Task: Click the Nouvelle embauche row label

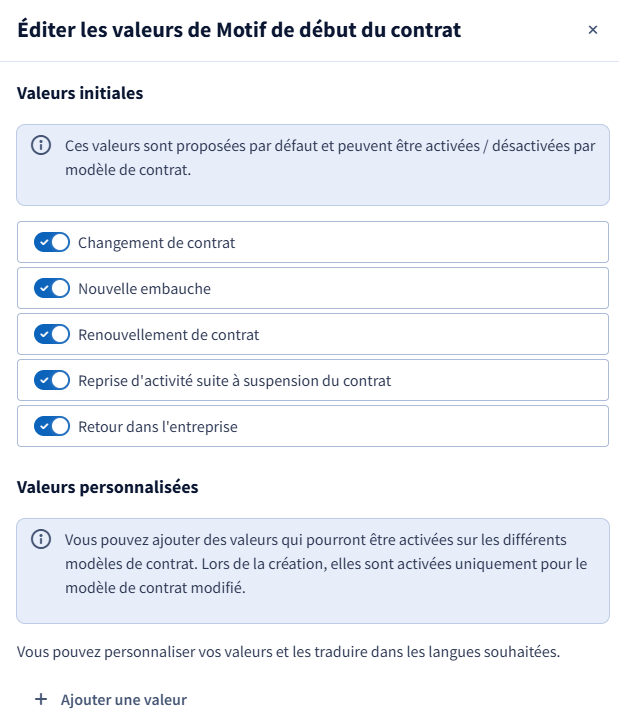Action: (x=144, y=289)
